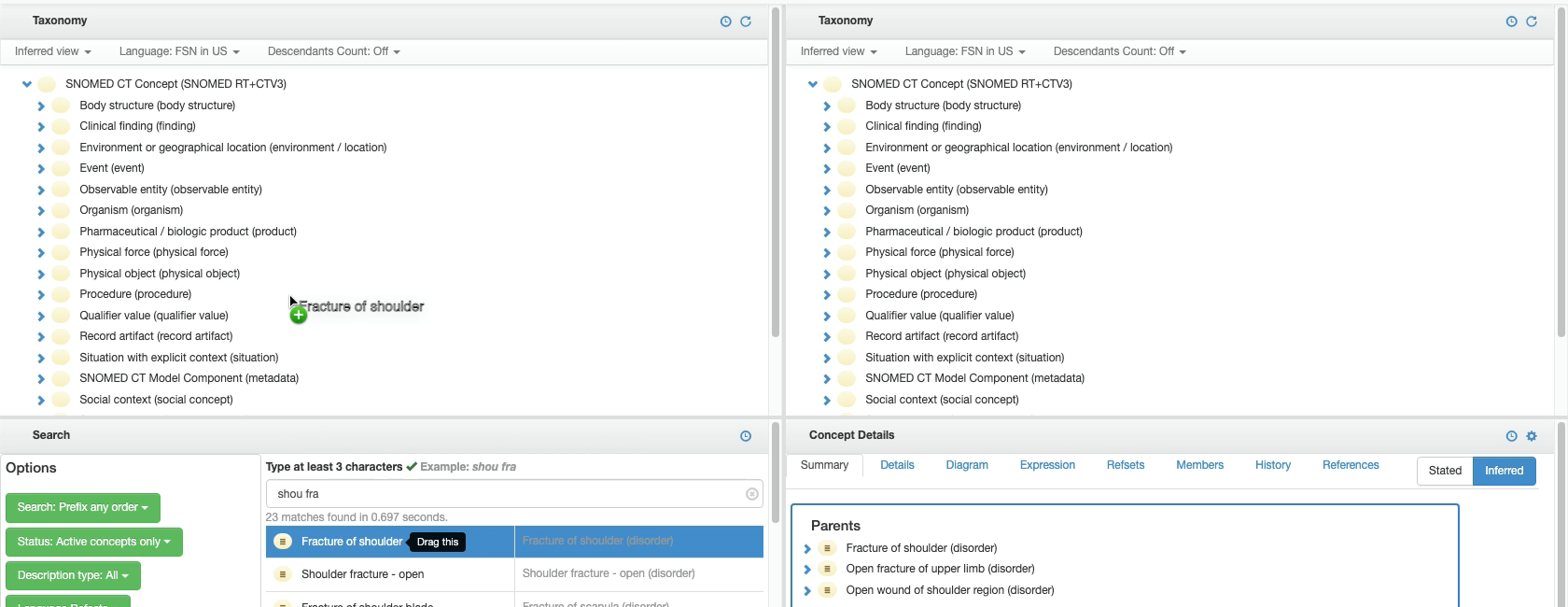The height and width of the screenshot is (607, 1568).
Task: Open 'Language: FSN in US' dropdown in left Taxonomy
Action: point(179,51)
